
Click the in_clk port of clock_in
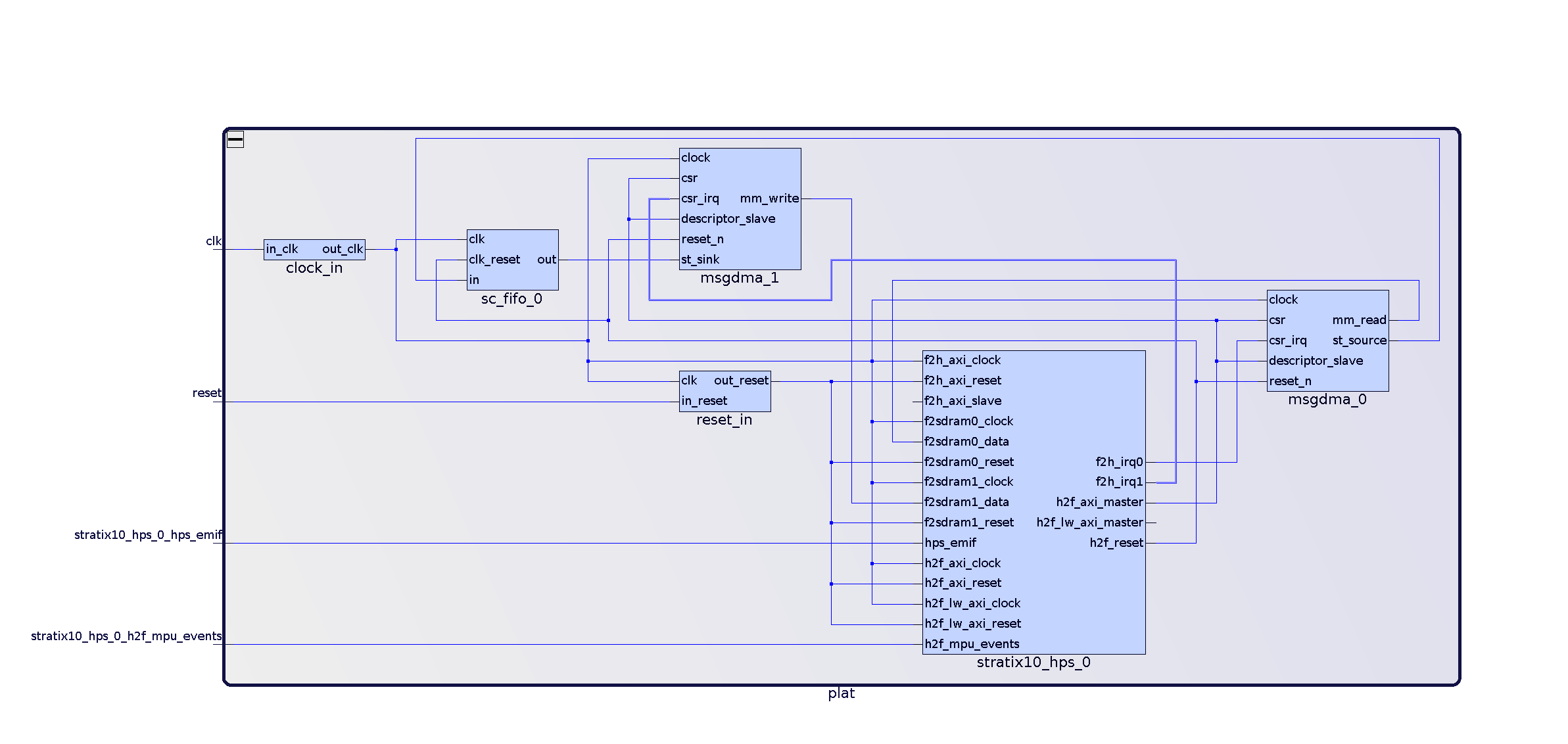pyautogui.click(x=282, y=249)
